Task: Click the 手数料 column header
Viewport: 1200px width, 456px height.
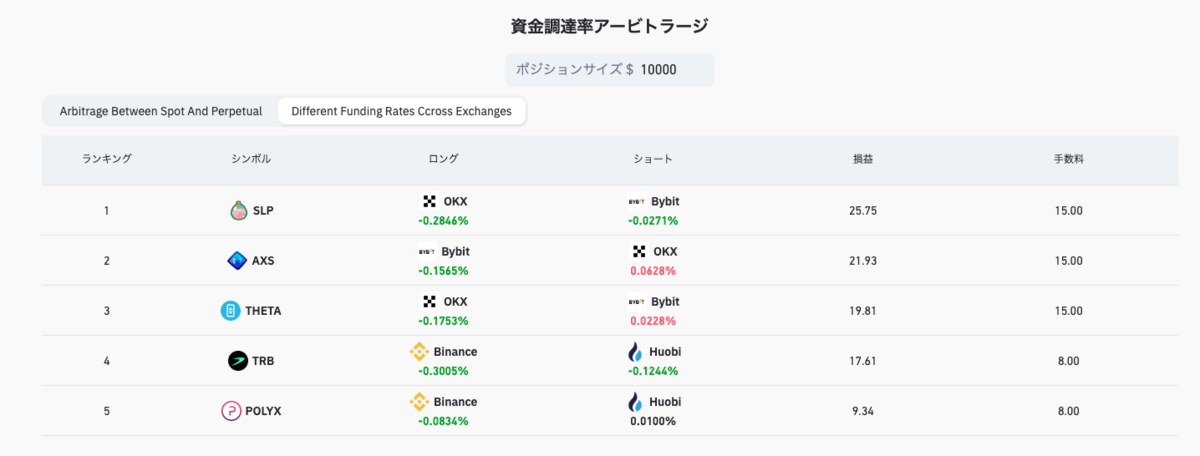Action: tap(1069, 159)
